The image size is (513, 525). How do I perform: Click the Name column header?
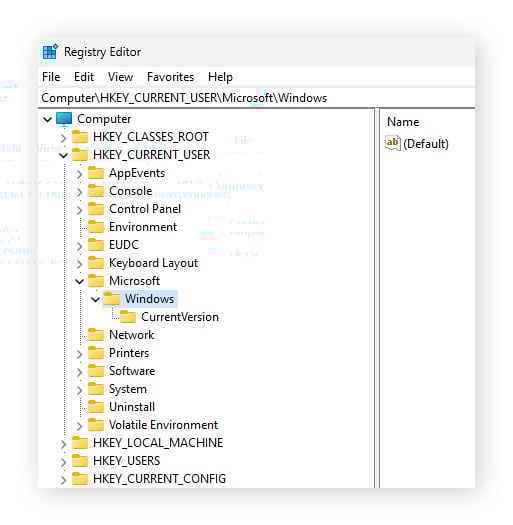(403, 122)
